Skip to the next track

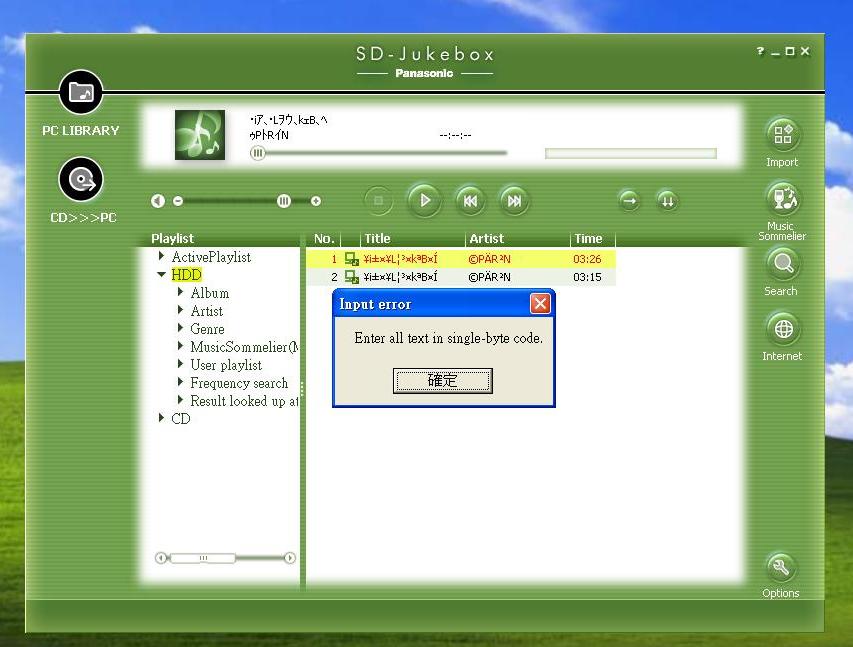[x=513, y=201]
